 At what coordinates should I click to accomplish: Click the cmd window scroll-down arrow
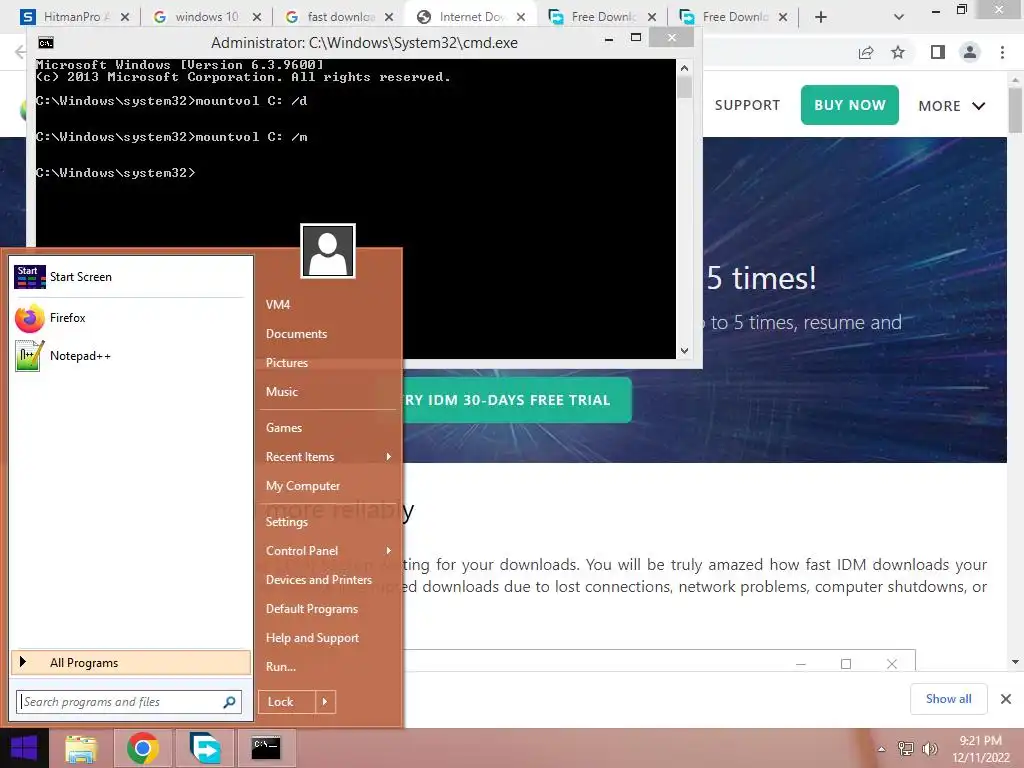(x=684, y=351)
